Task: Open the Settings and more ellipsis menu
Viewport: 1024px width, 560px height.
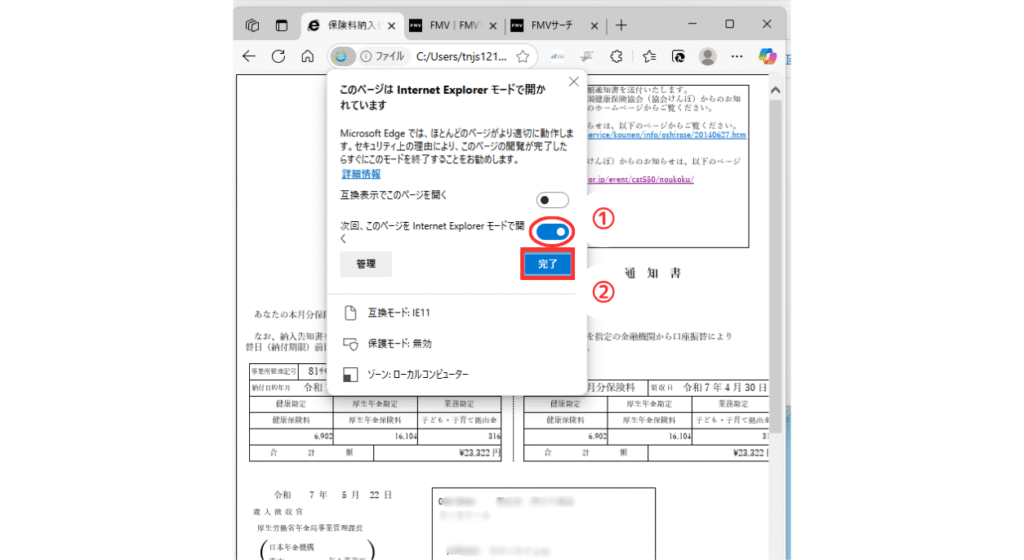Action: (737, 57)
